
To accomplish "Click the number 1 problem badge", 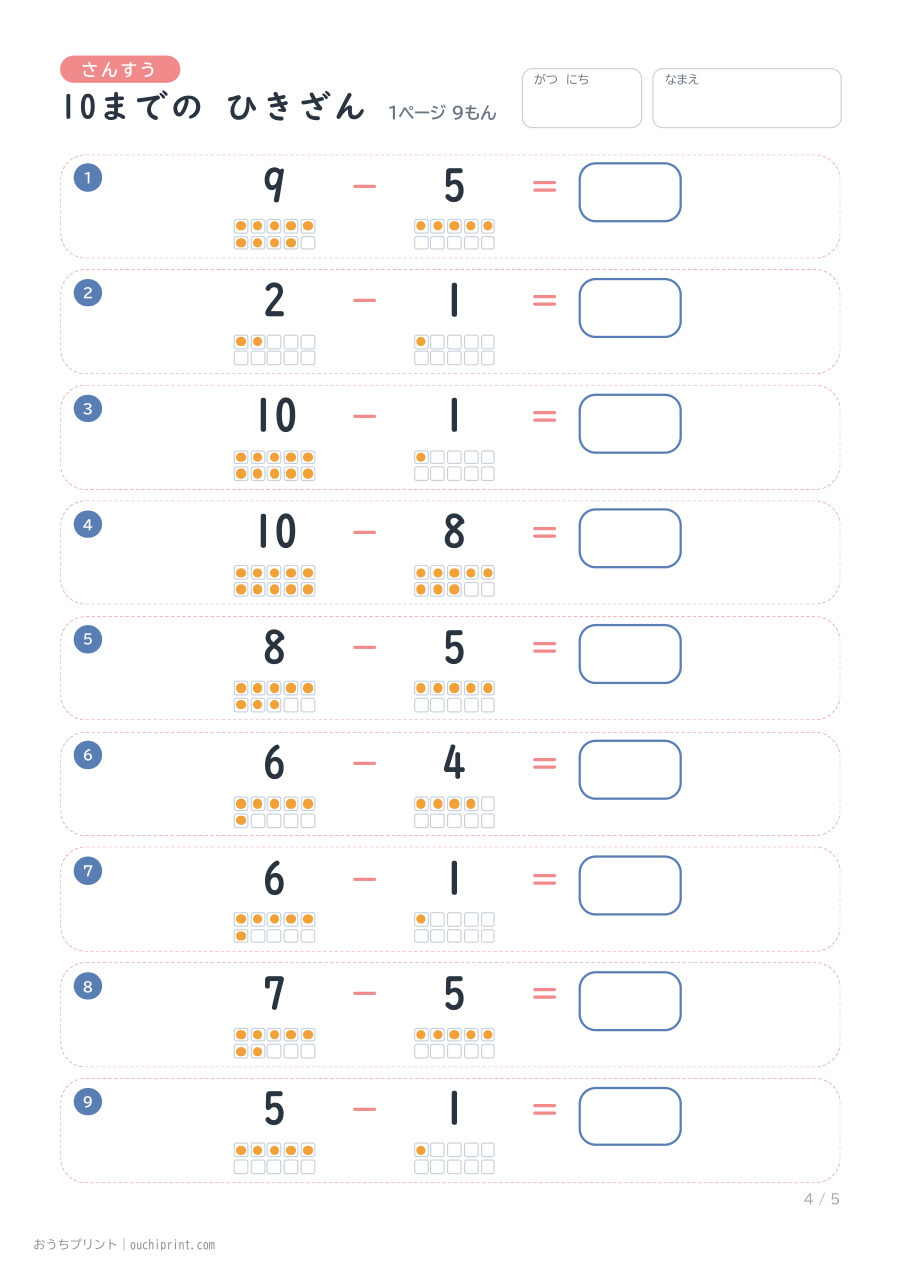I will 88,178.
